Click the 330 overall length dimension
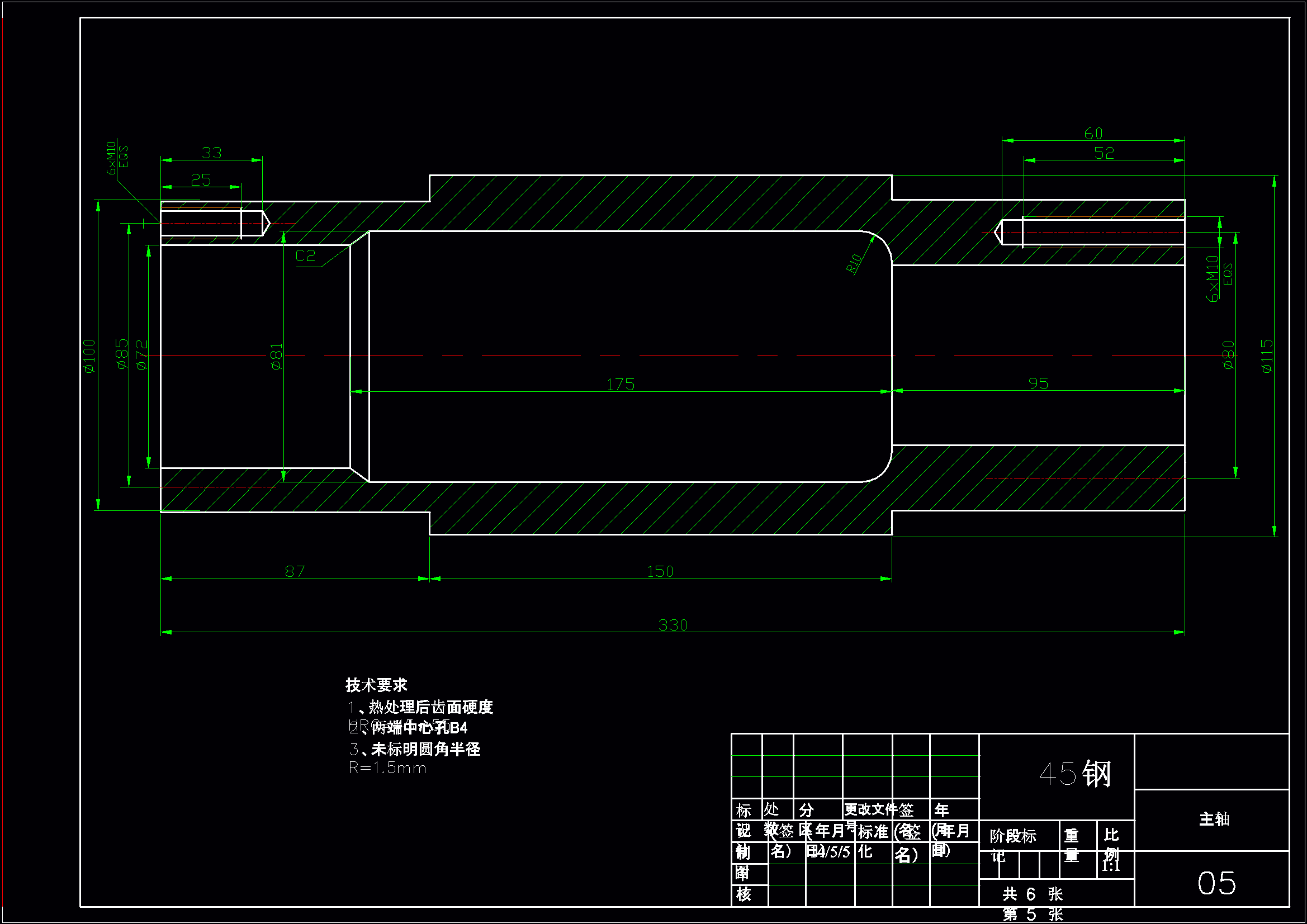The image size is (1307, 924). (x=673, y=625)
